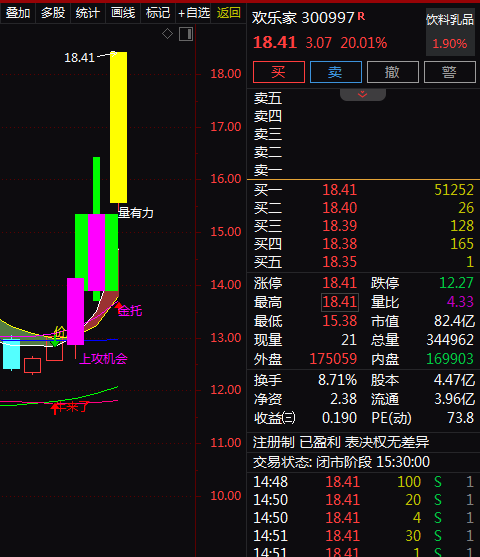This screenshot has width=480, height=557.
Task: Expand the order book with the red chevron
Action: click(x=363, y=94)
